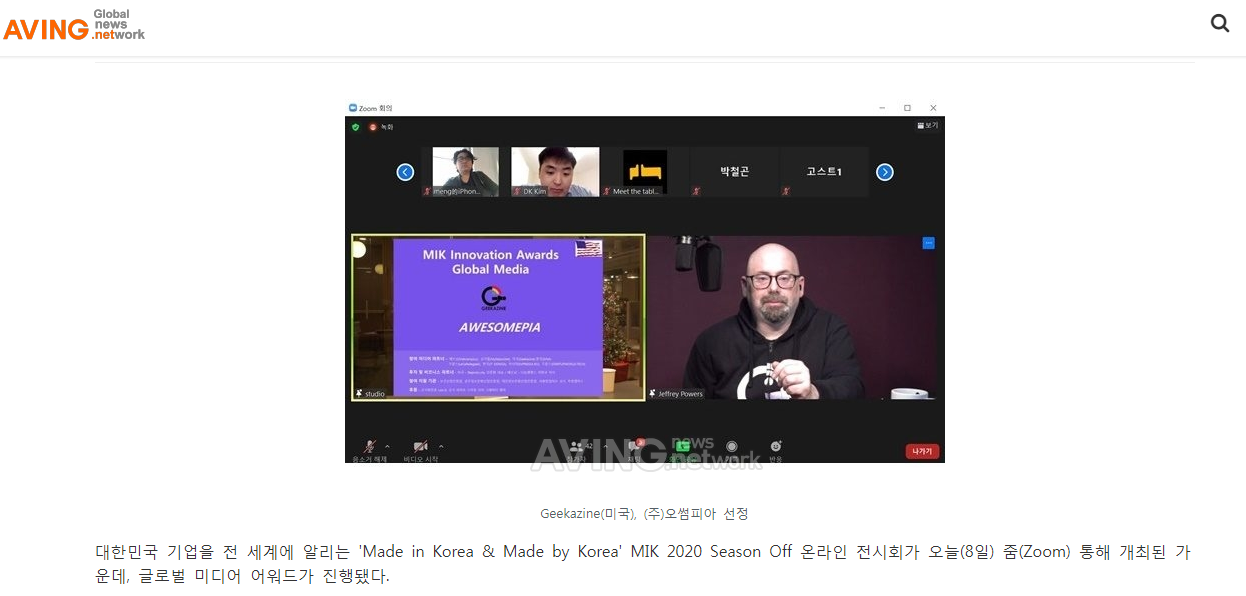Click the red leave meeting (나가기) button
The height and width of the screenshot is (596, 1246).
point(921,451)
